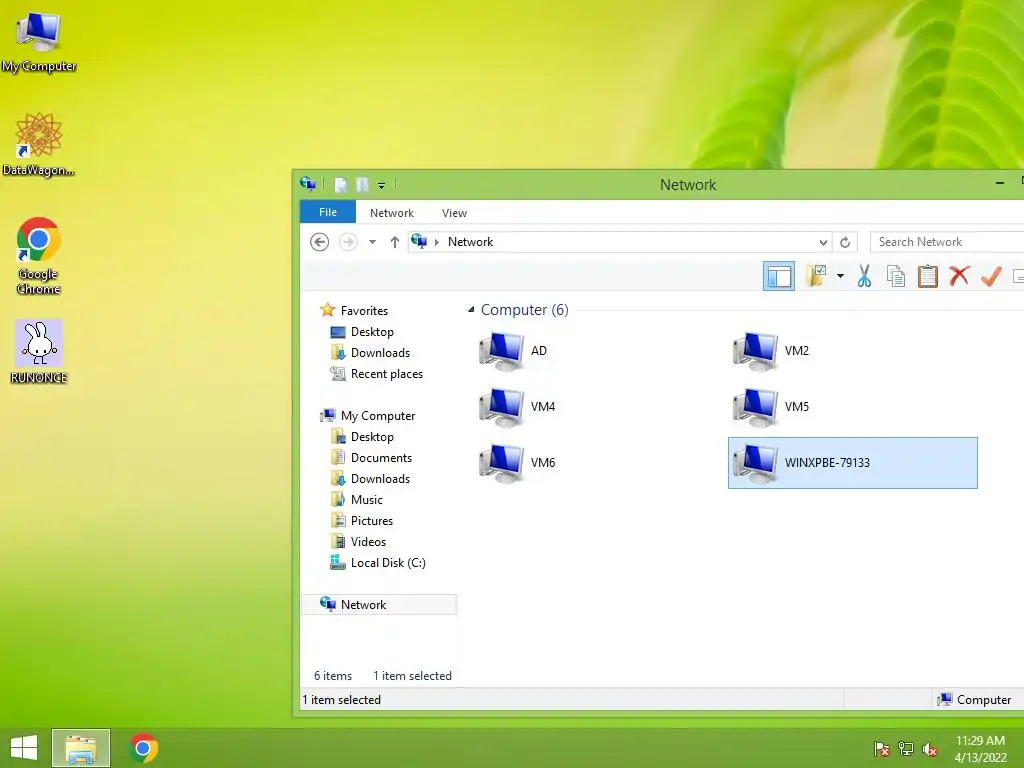
Task: Click the orange checkmark Properties icon
Action: click(991, 276)
